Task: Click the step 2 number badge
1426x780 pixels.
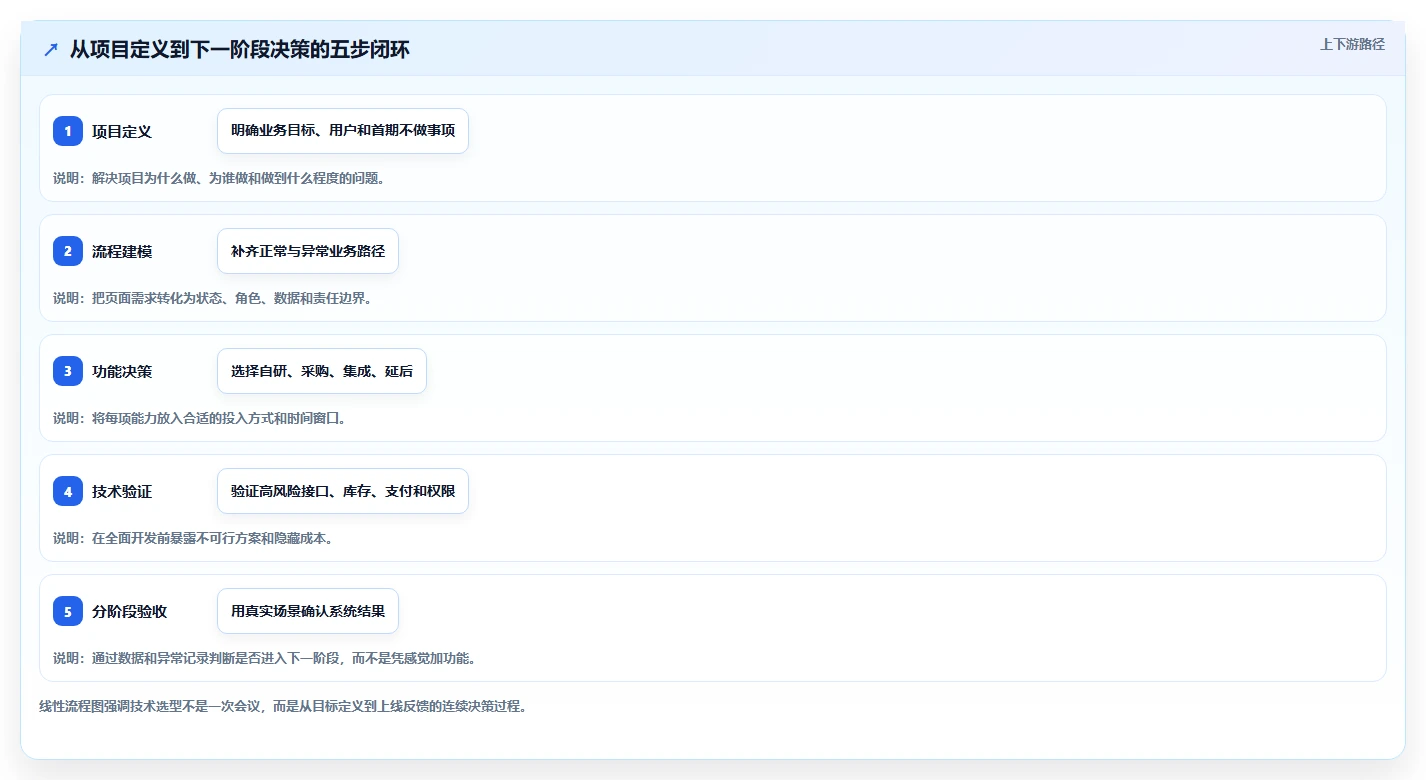Action: coord(68,251)
